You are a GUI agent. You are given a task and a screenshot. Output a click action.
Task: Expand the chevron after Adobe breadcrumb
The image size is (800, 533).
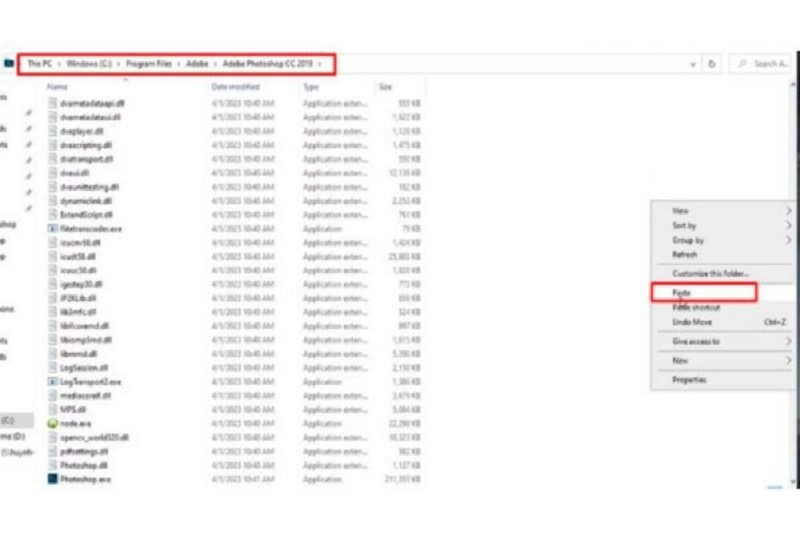pos(215,64)
